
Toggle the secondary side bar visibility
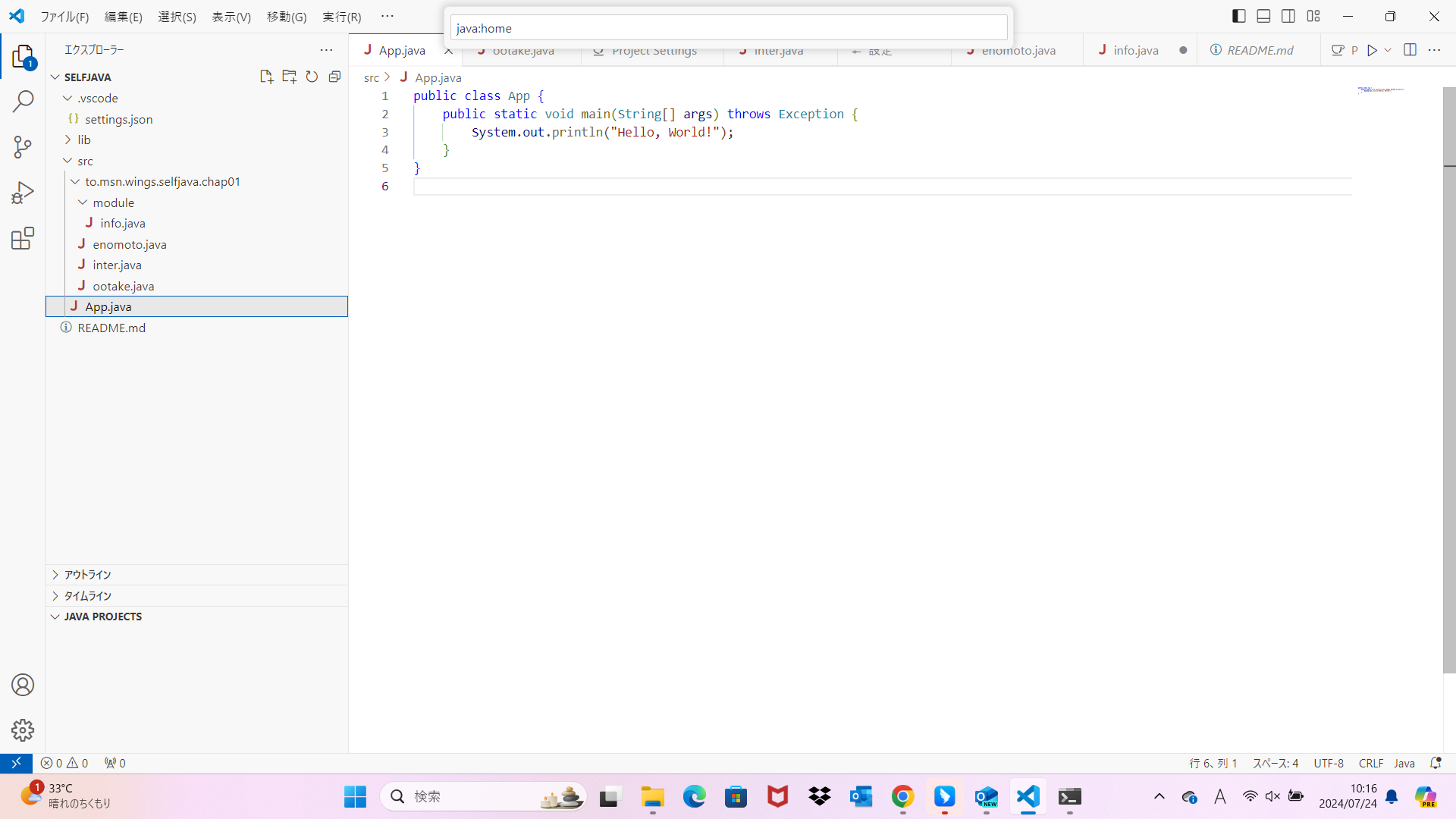click(x=1288, y=16)
